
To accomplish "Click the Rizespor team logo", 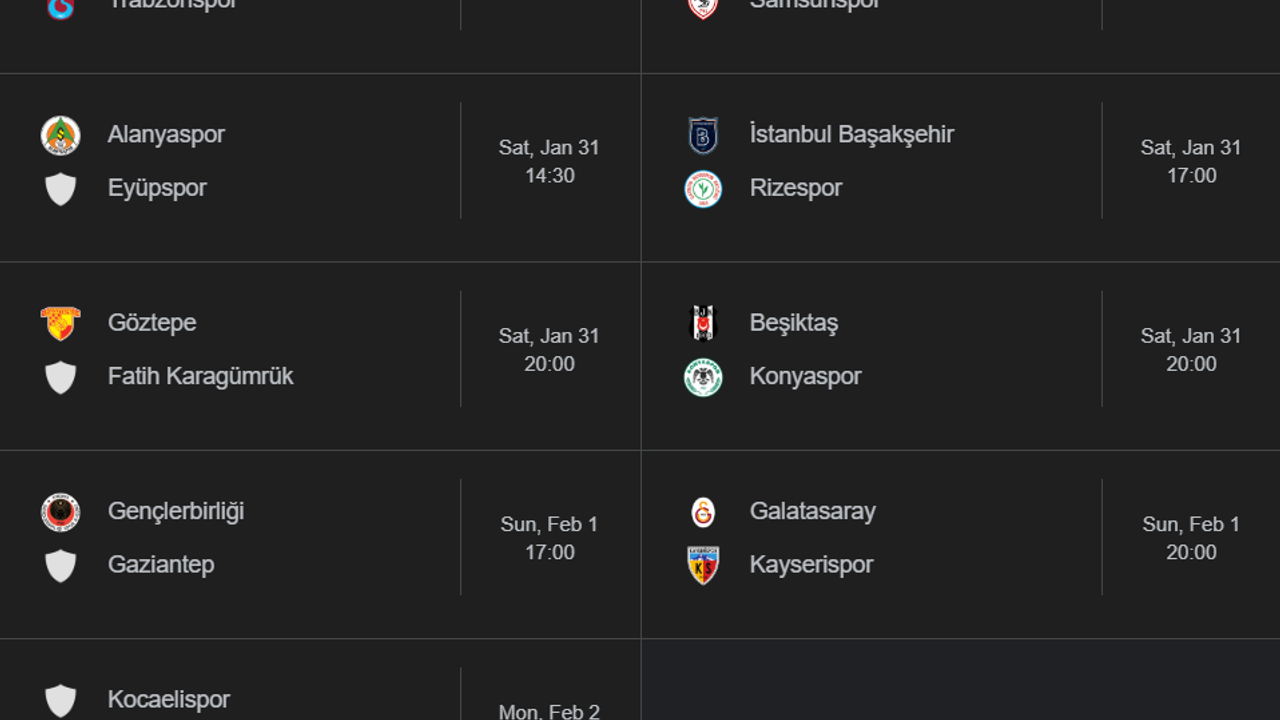I will [x=703, y=189].
